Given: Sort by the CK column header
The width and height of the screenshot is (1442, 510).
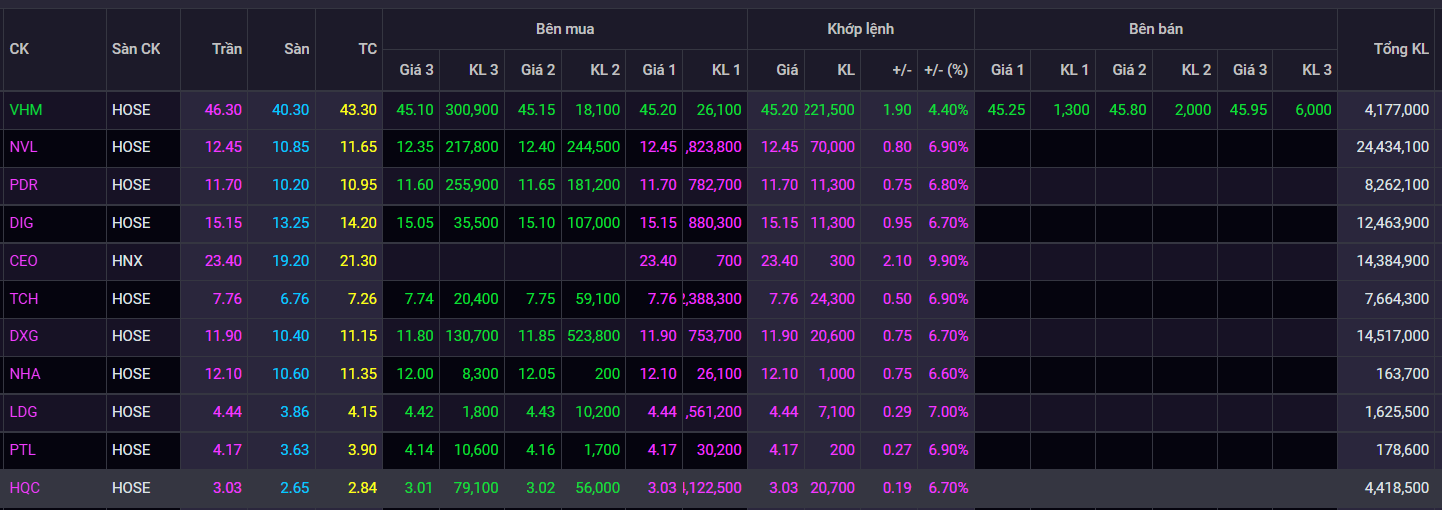Looking at the screenshot, I should coord(19,49).
